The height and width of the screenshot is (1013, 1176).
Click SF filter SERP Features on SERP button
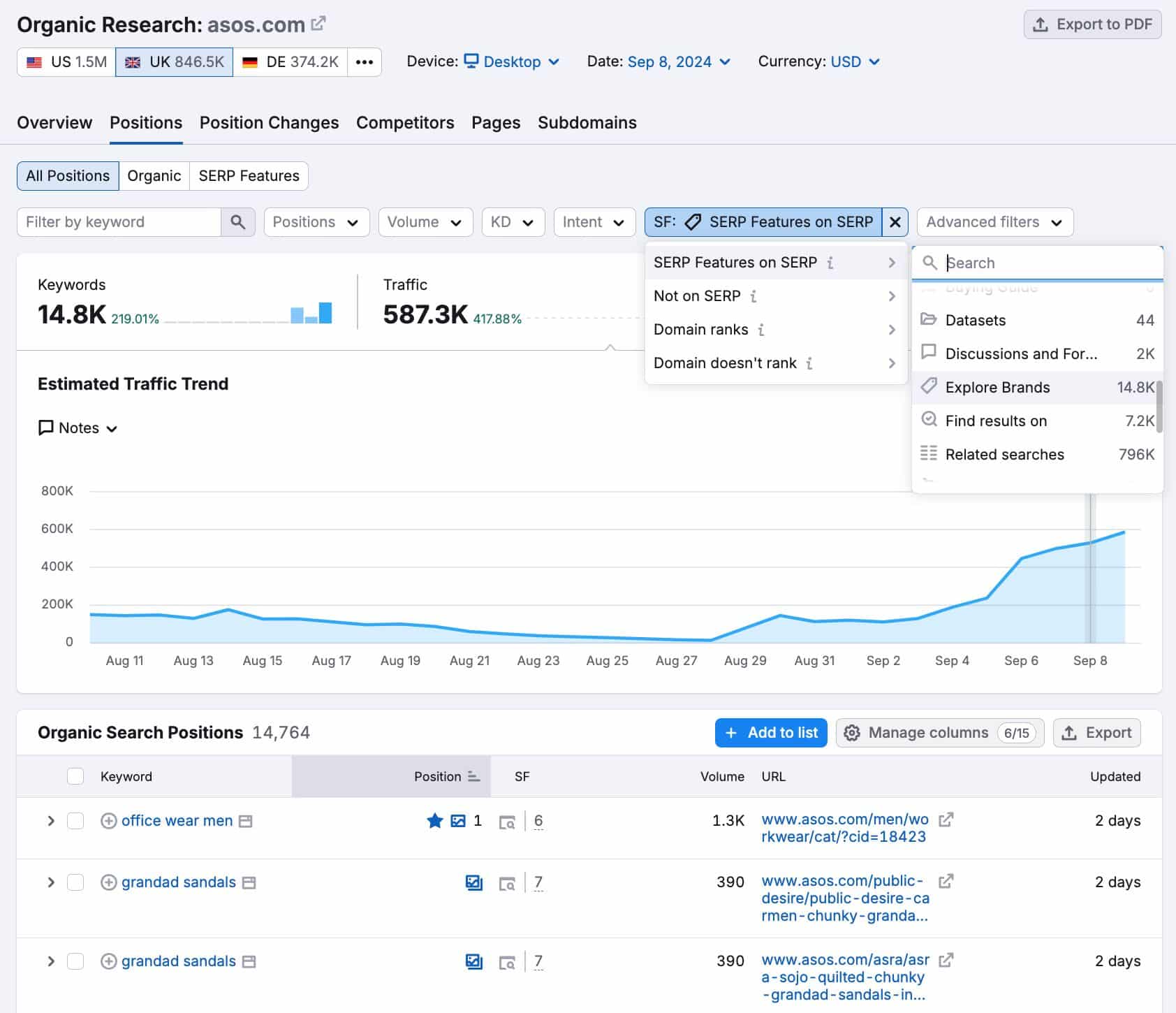pyautogui.click(x=763, y=222)
